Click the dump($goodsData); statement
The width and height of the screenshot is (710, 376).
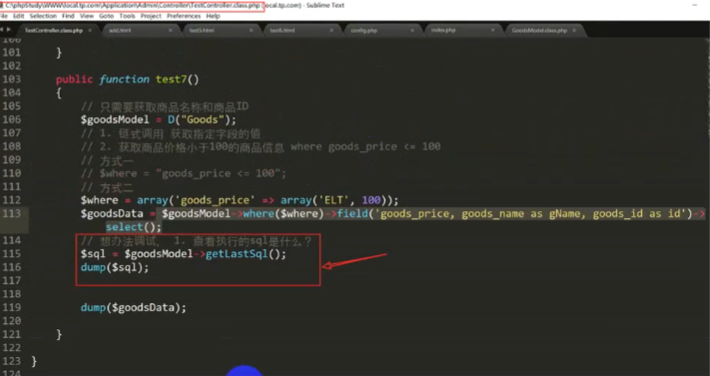point(134,308)
